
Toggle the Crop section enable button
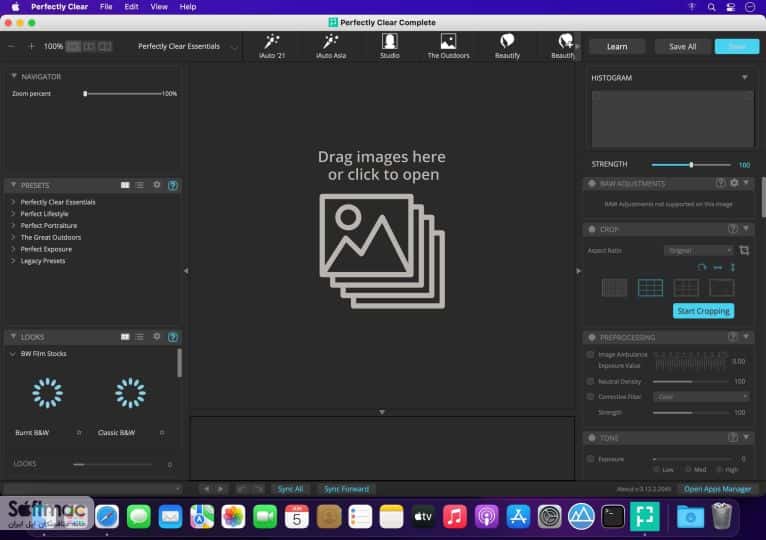click(592, 229)
